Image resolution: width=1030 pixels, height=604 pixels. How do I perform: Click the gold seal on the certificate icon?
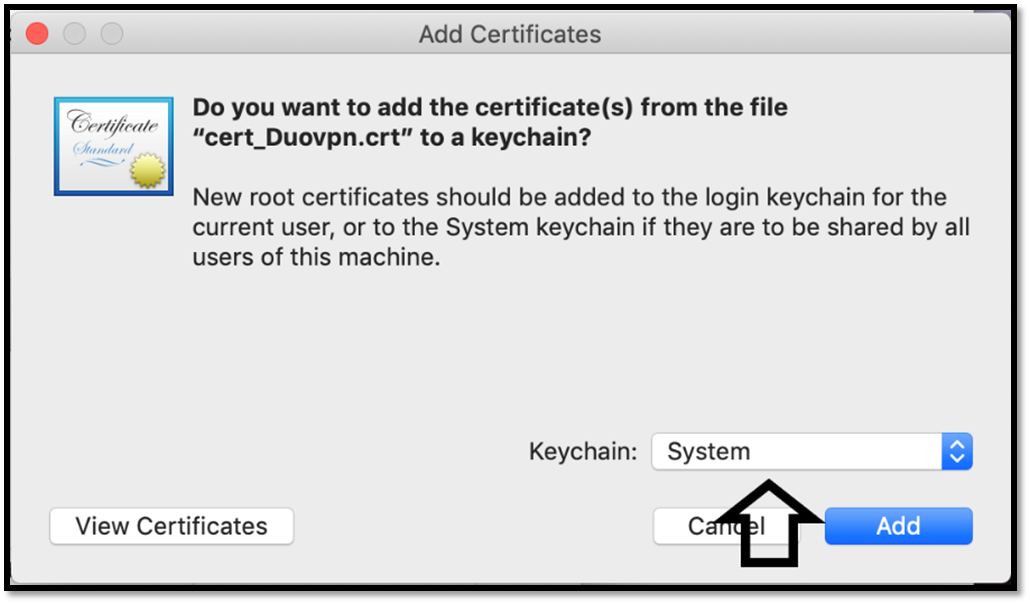[148, 170]
